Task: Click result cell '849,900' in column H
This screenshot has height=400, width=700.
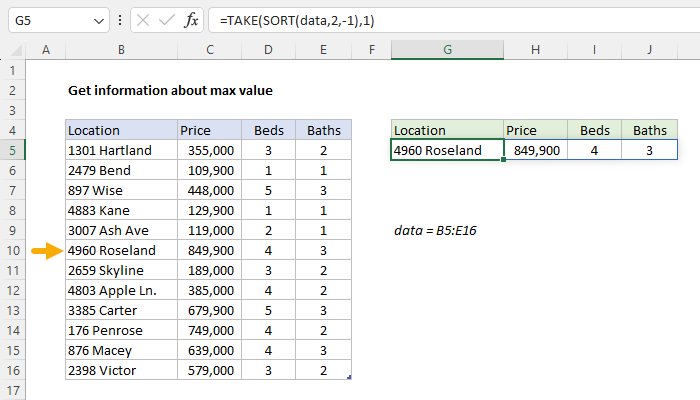Action: (x=536, y=150)
